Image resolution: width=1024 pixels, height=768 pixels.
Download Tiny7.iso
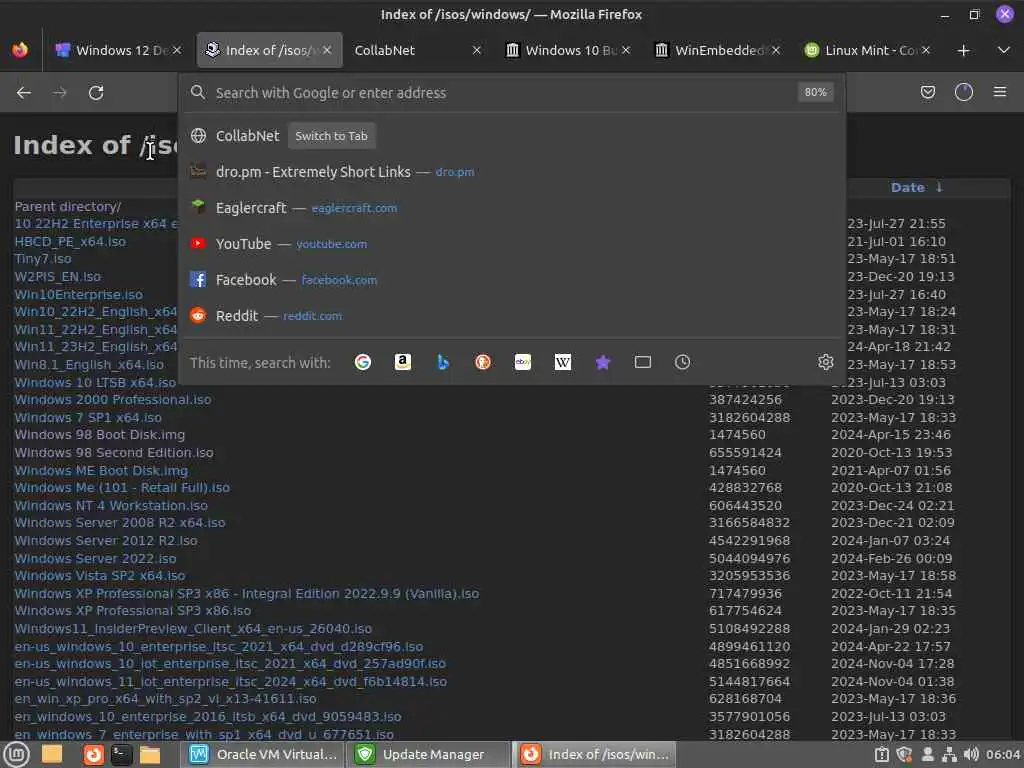click(x=43, y=259)
